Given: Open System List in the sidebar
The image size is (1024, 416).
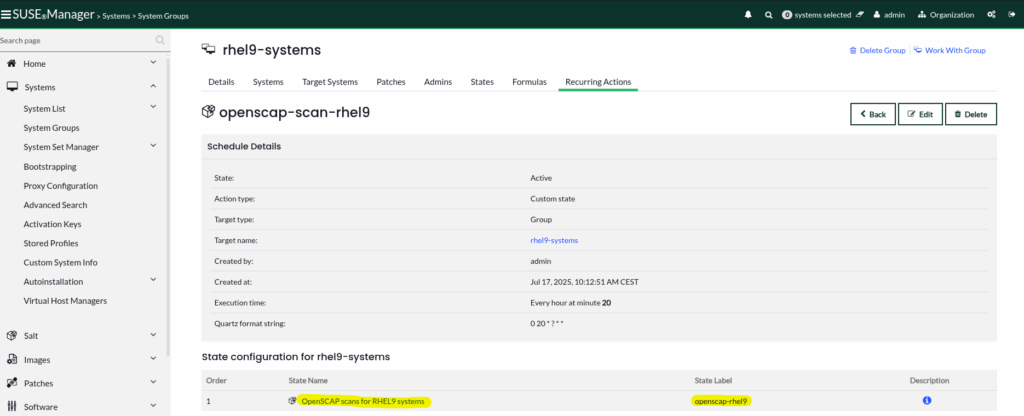Looking at the screenshot, I should pyautogui.click(x=44, y=109).
